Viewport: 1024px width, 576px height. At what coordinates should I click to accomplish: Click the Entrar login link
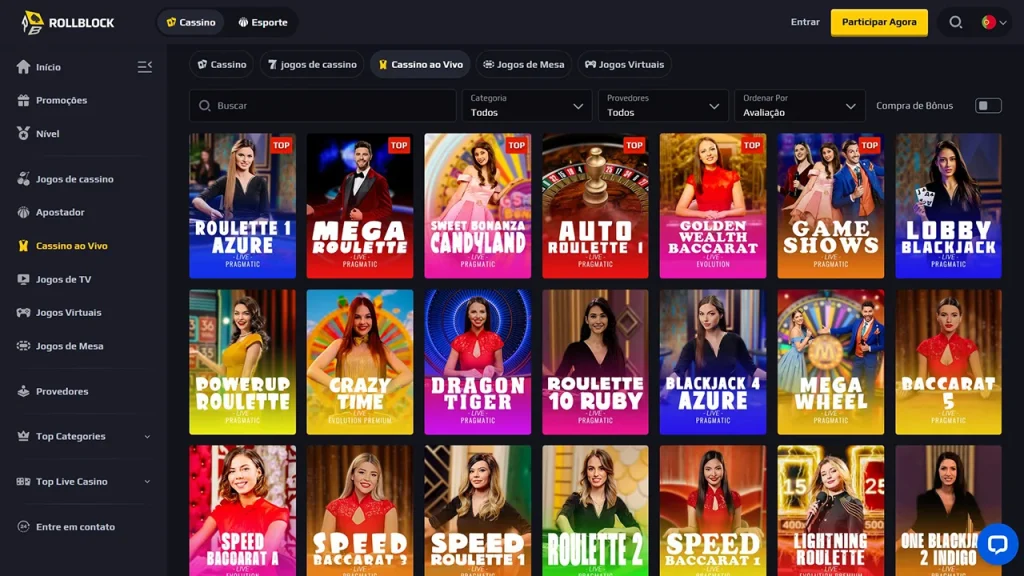pyautogui.click(x=805, y=22)
